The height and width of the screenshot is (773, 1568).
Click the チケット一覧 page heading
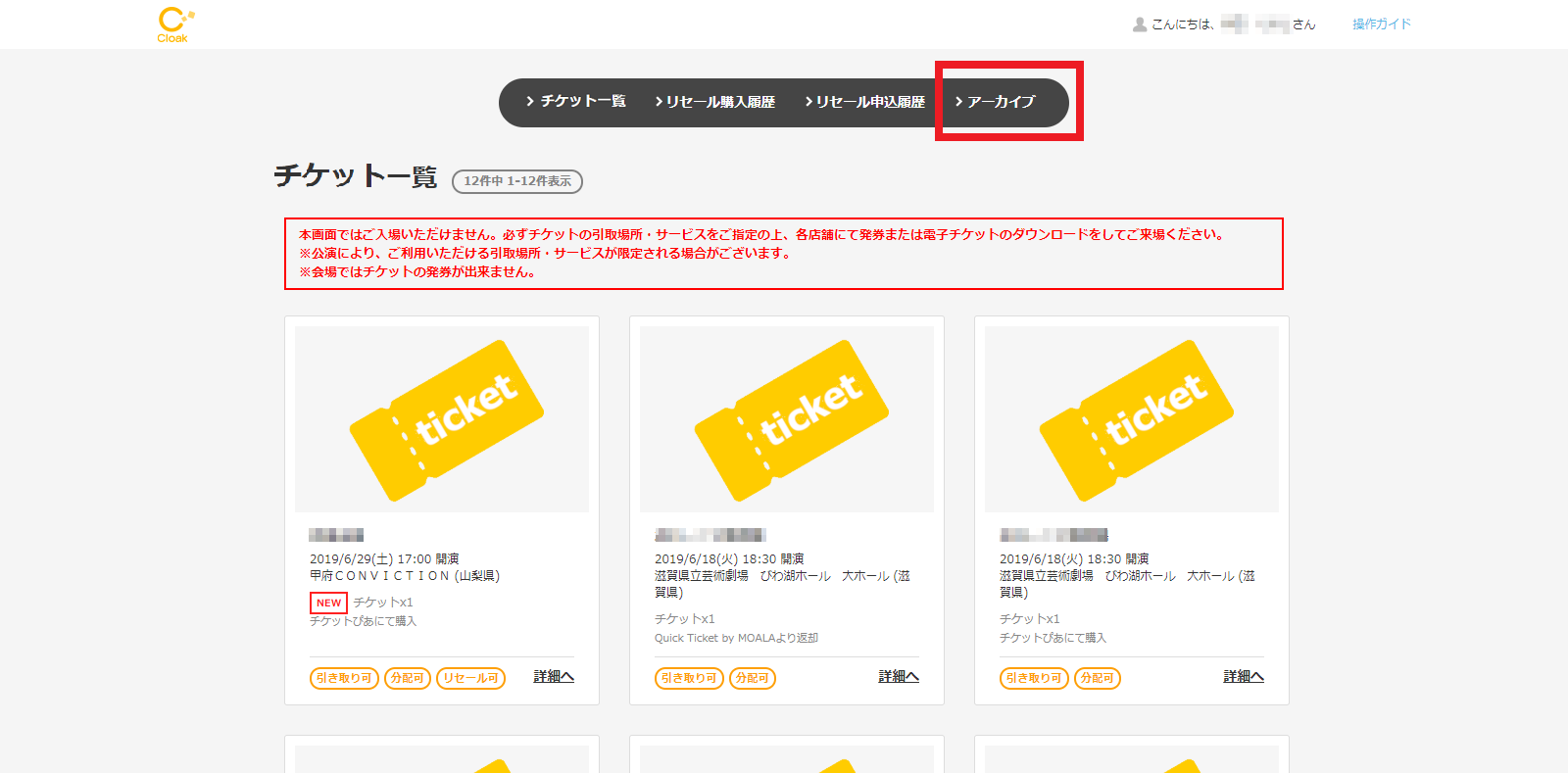pos(356,175)
